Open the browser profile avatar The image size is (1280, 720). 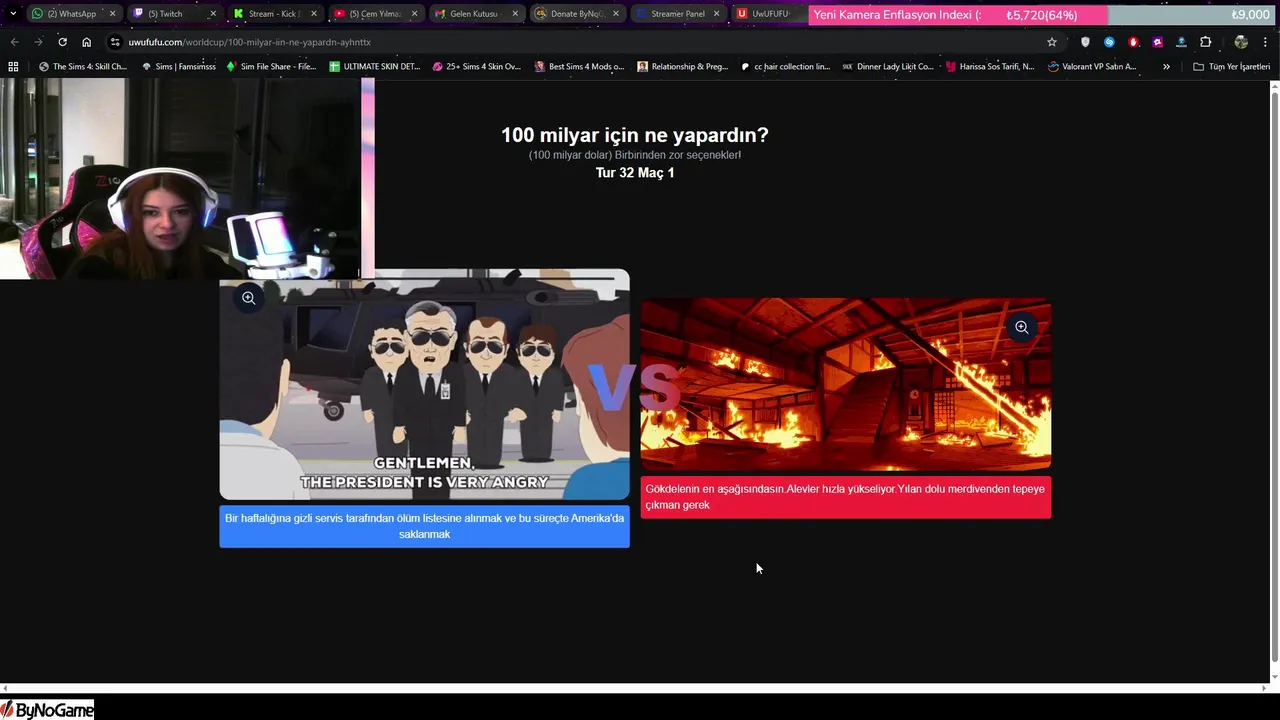(x=1241, y=42)
